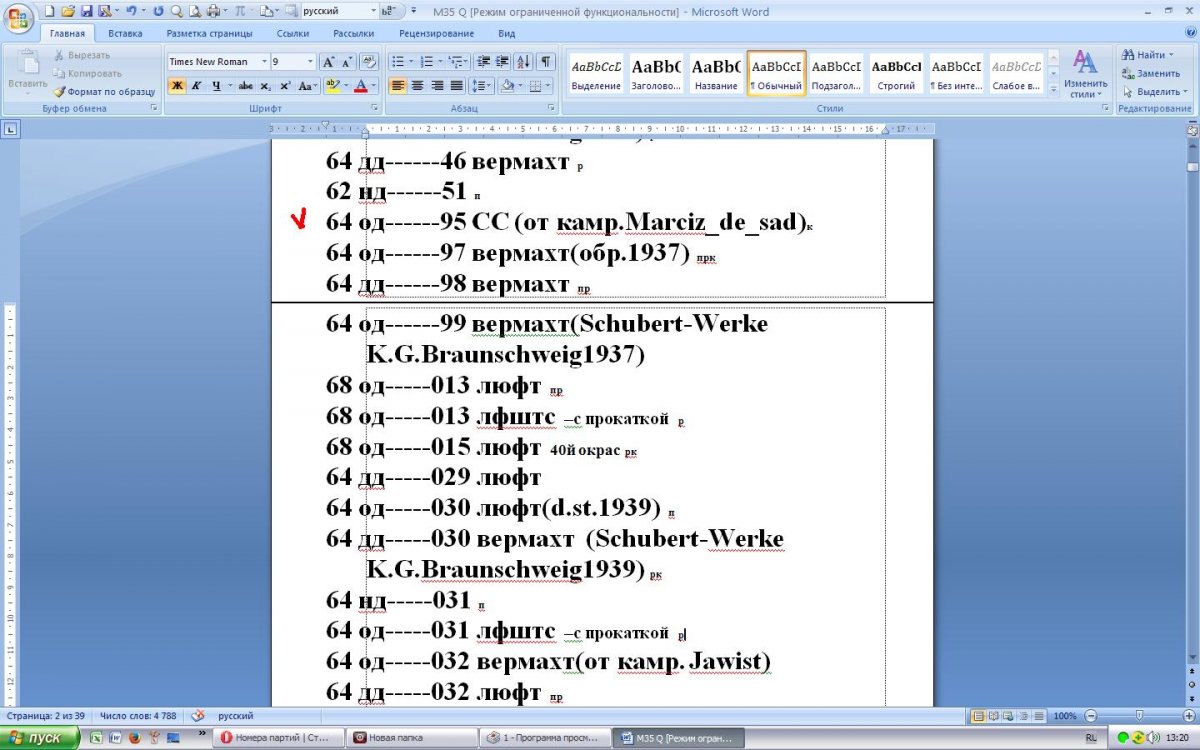Switch to the Разметка страницы tab
The width and height of the screenshot is (1200, 750).
tap(209, 34)
